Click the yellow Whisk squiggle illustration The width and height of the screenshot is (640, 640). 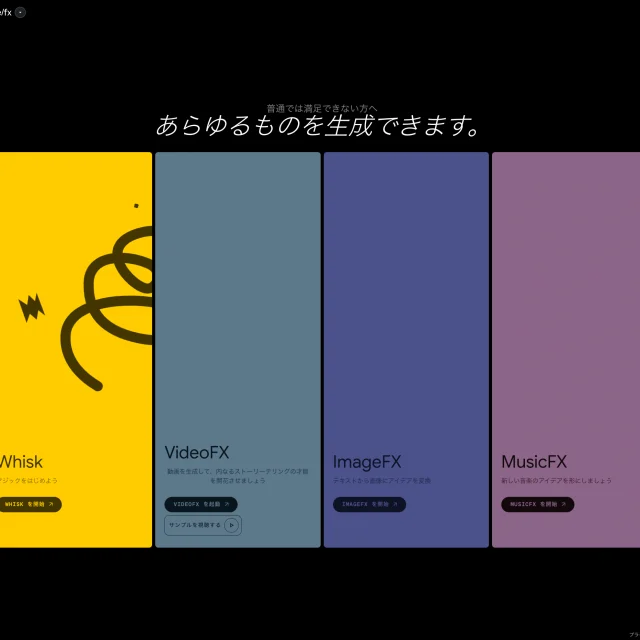click(x=106, y=308)
